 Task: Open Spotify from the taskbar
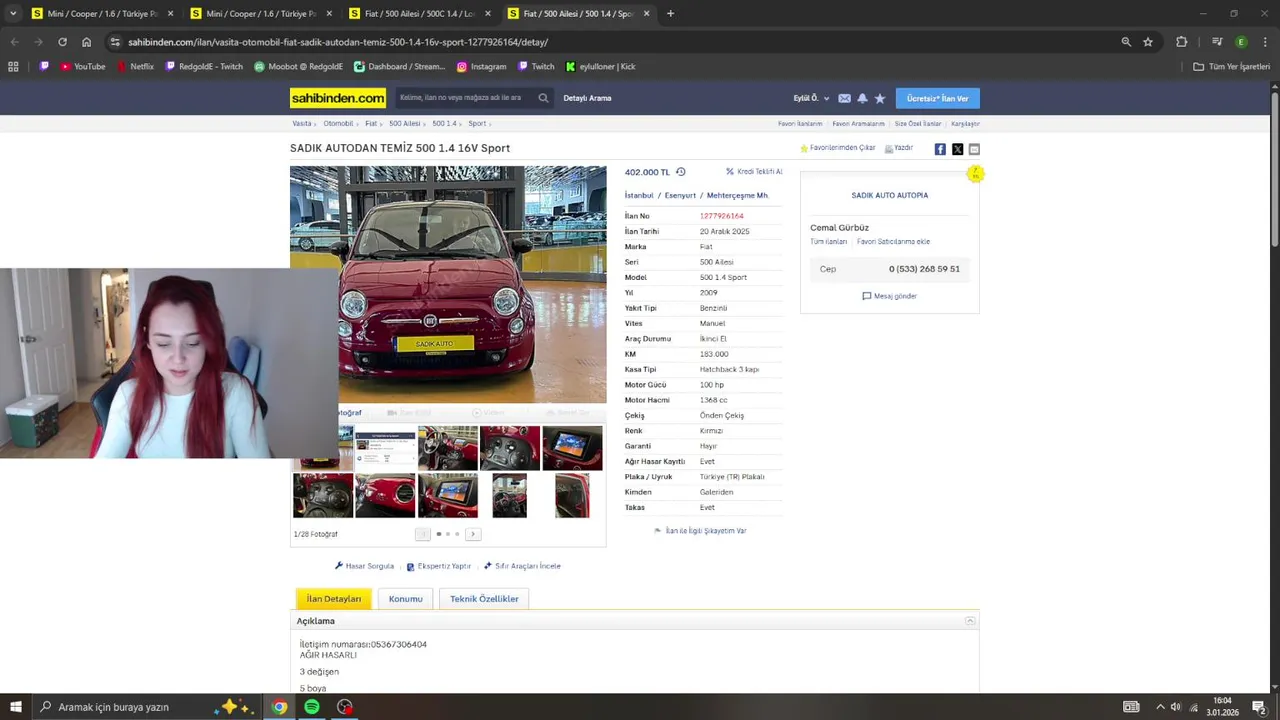(312, 707)
